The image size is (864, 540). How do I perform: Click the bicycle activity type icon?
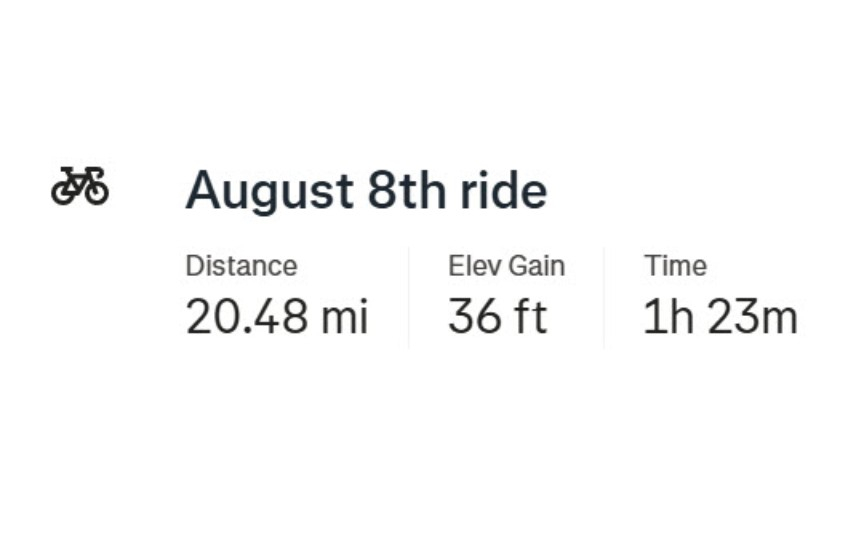pyautogui.click(x=80, y=186)
